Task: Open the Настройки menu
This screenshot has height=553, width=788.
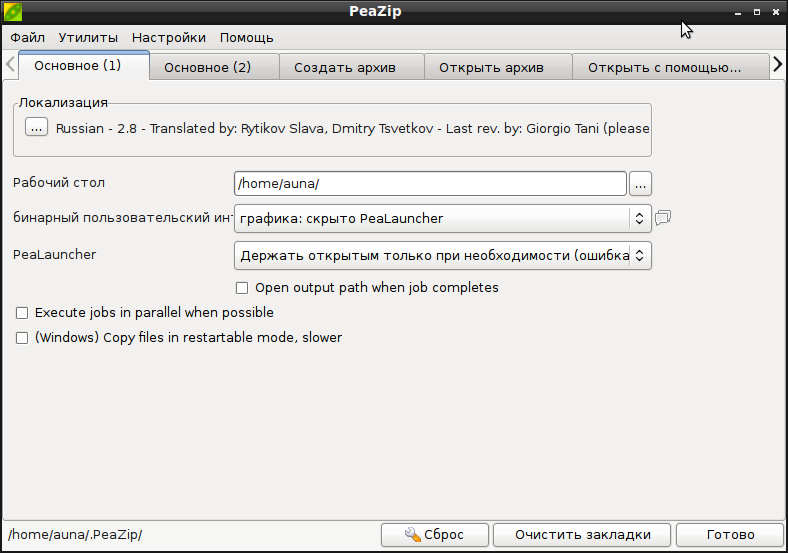Action: tap(169, 38)
